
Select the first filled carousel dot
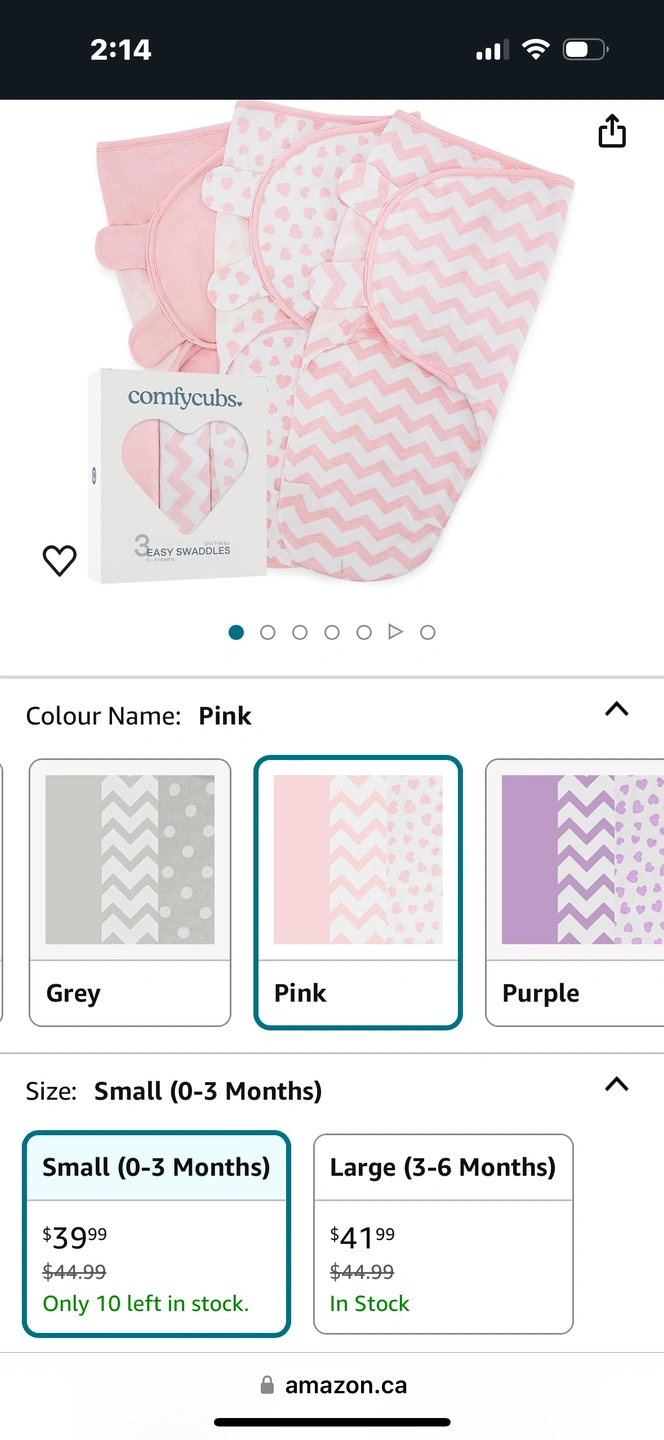pos(236,632)
